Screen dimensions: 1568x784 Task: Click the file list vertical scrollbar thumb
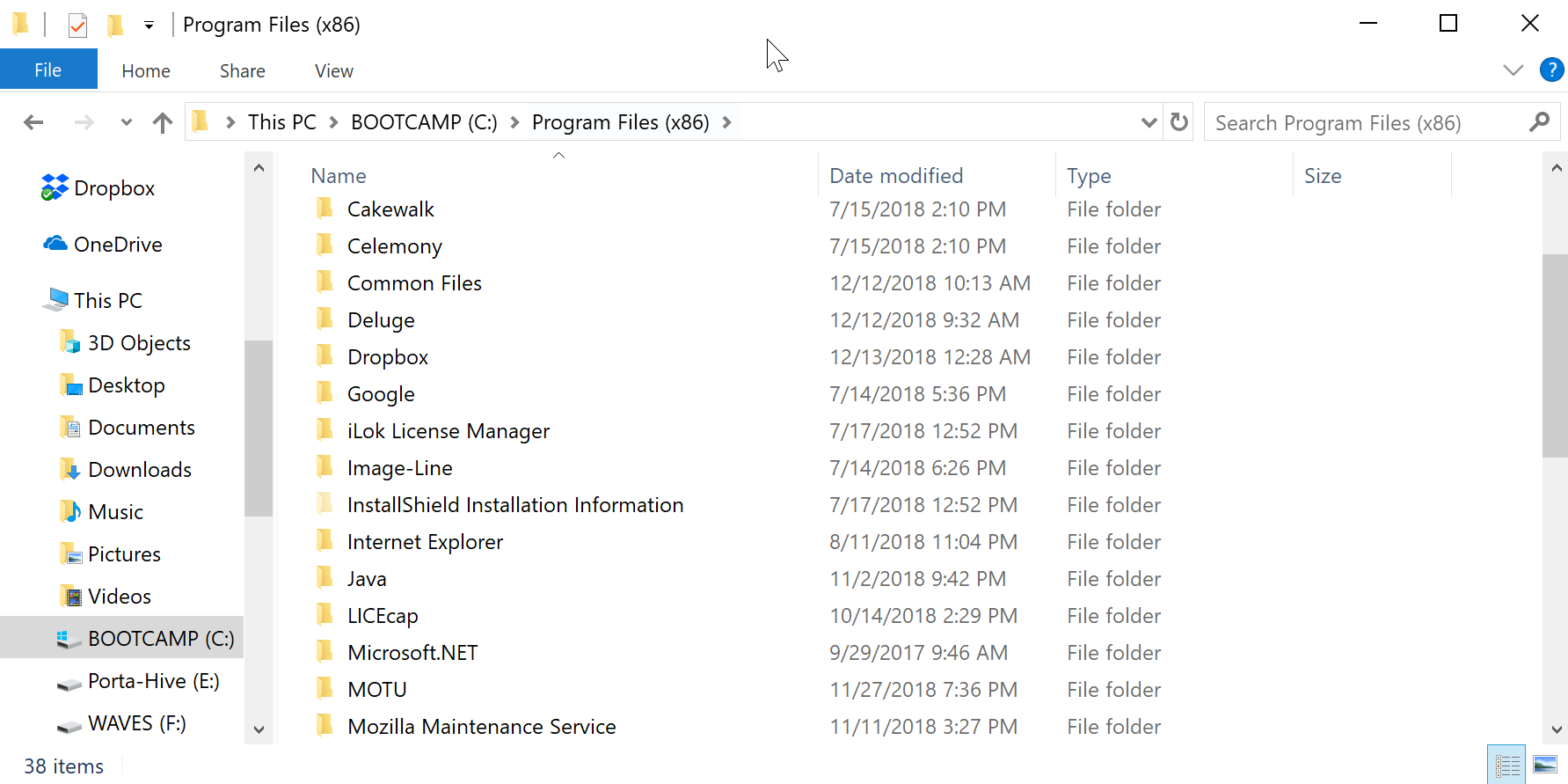(1556, 355)
